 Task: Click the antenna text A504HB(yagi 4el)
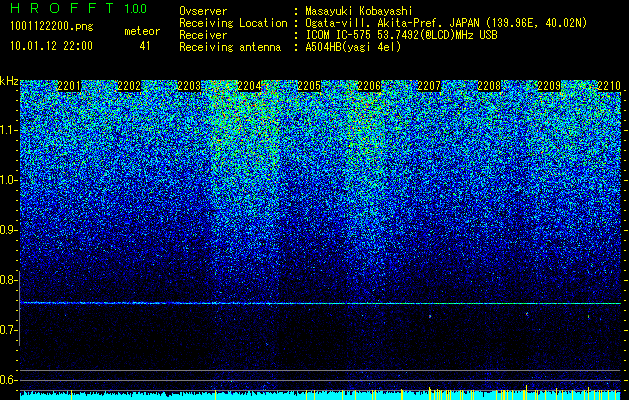pyautogui.click(x=353, y=47)
